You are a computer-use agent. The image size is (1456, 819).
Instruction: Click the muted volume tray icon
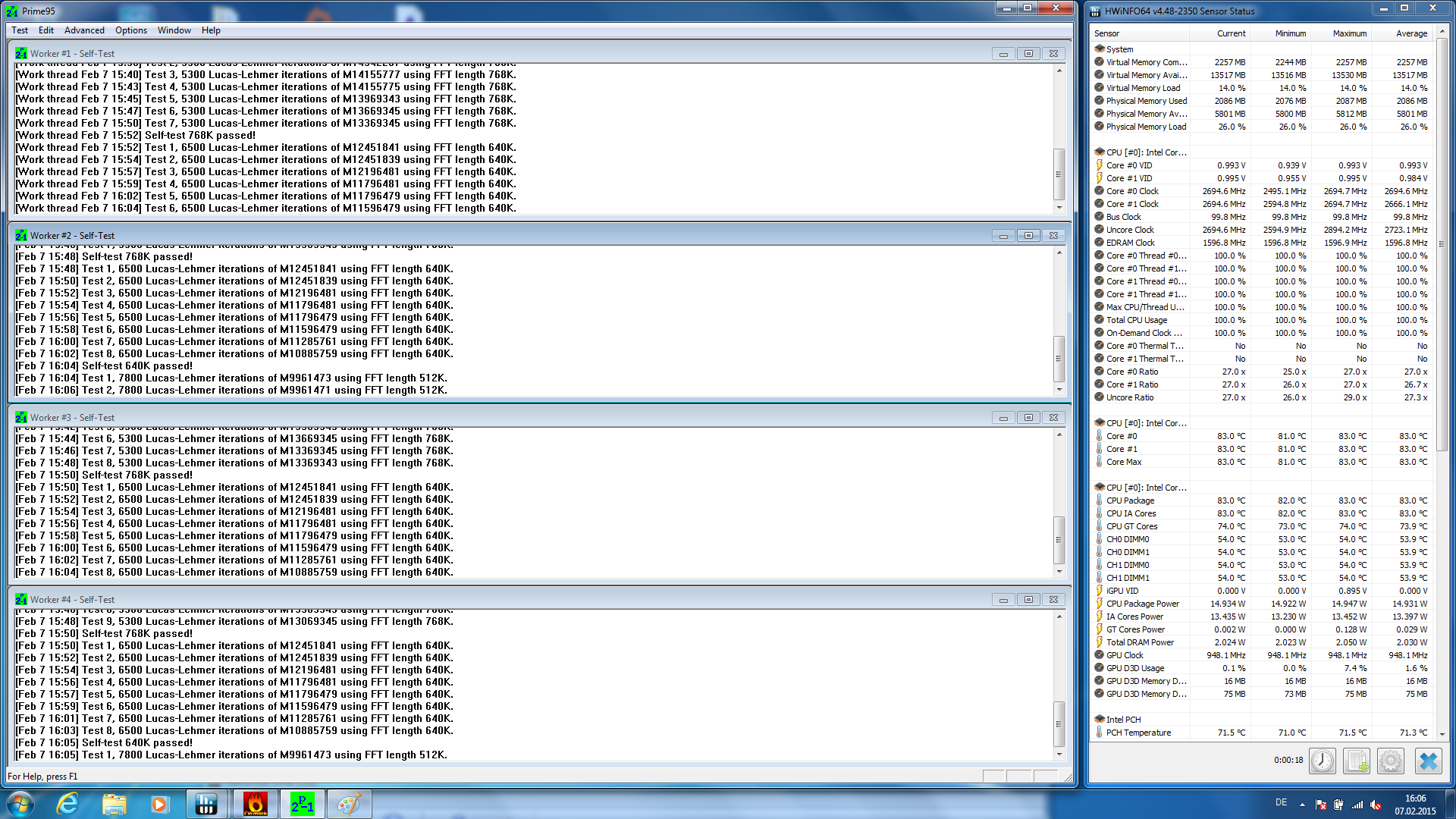(x=1376, y=805)
